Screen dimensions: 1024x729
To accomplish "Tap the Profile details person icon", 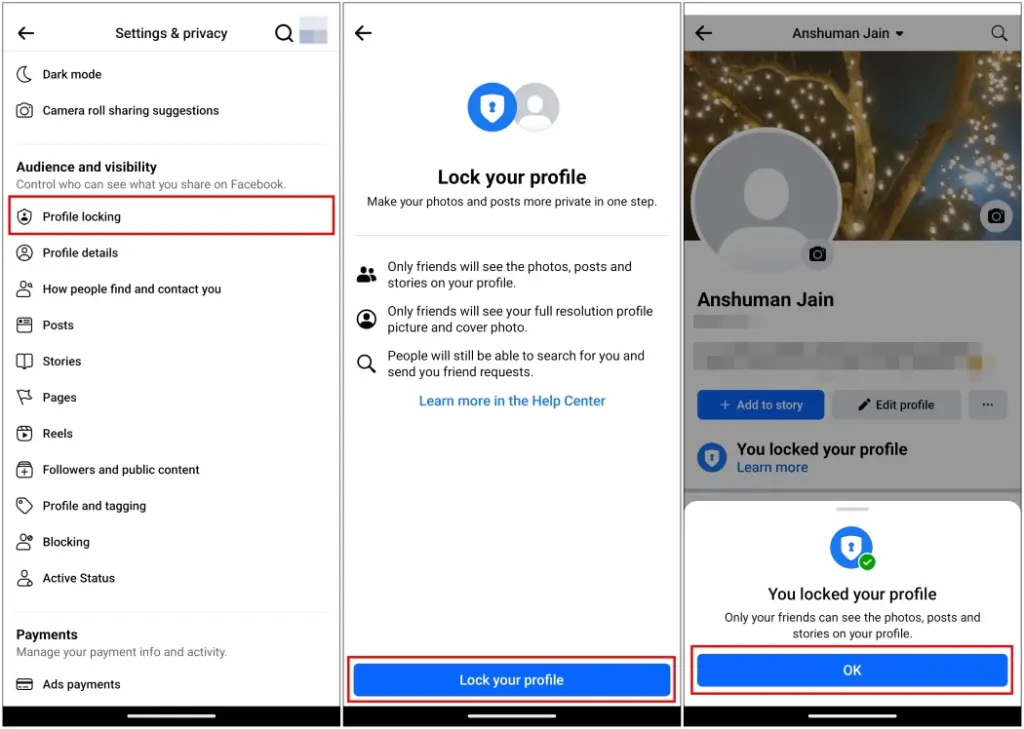I will (24, 253).
